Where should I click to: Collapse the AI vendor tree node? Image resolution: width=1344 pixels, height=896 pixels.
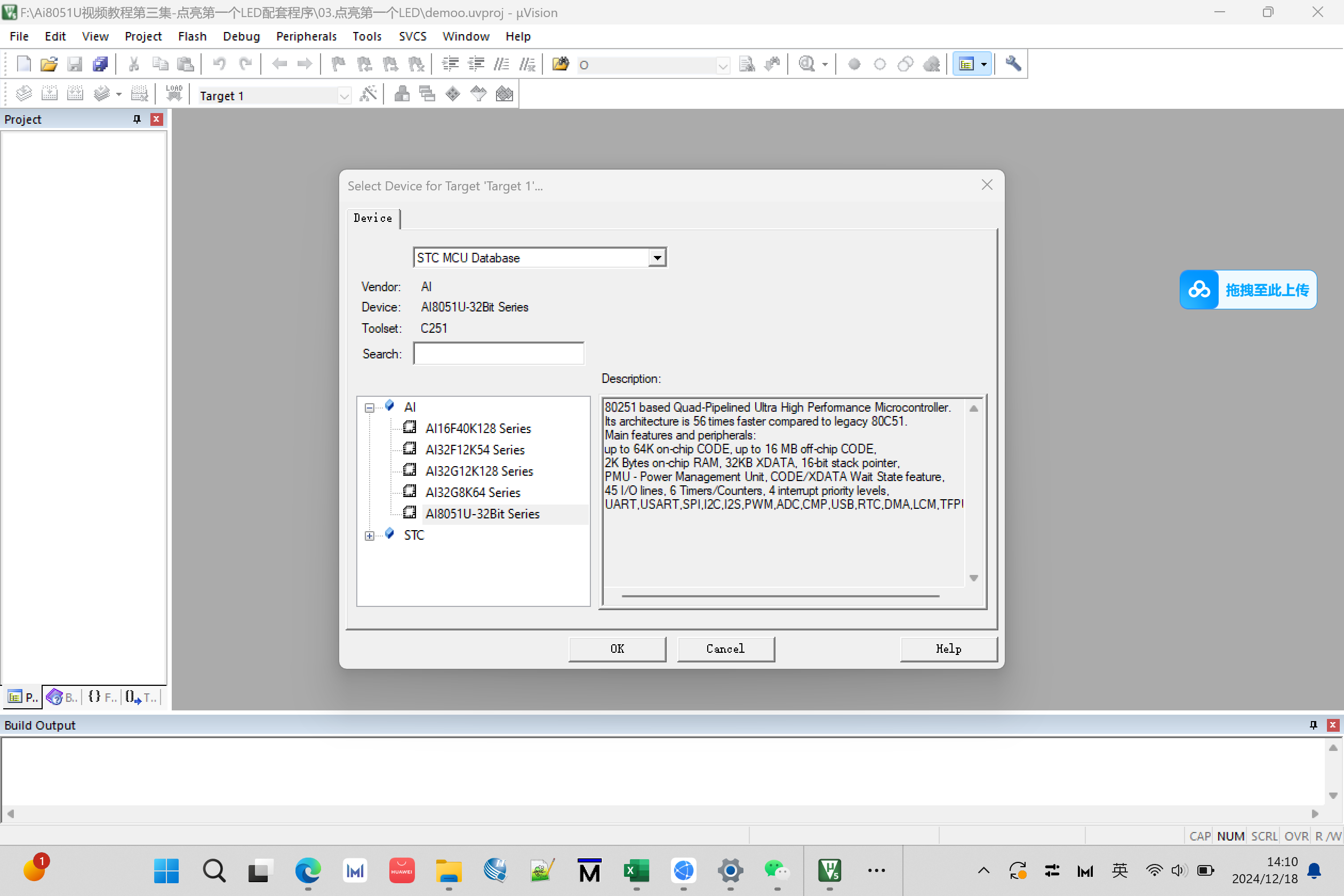370,408
